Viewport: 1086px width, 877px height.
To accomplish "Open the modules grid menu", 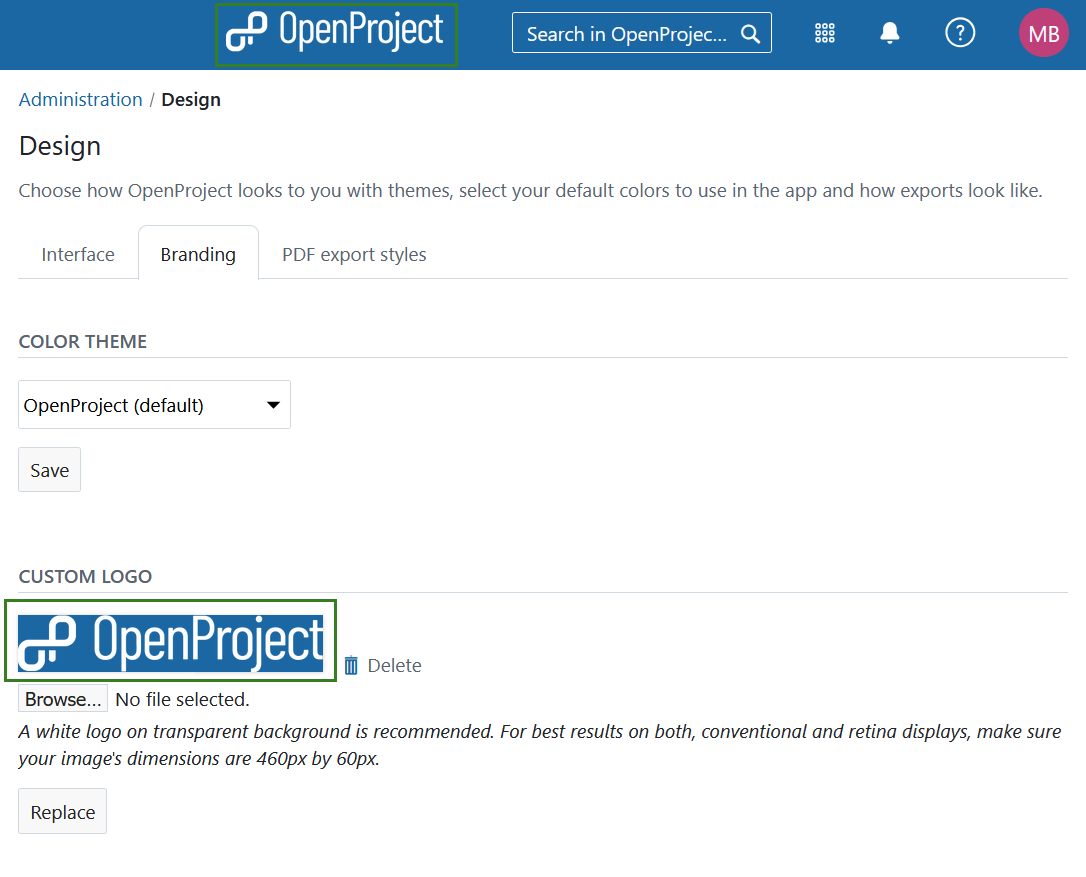I will [x=825, y=34].
